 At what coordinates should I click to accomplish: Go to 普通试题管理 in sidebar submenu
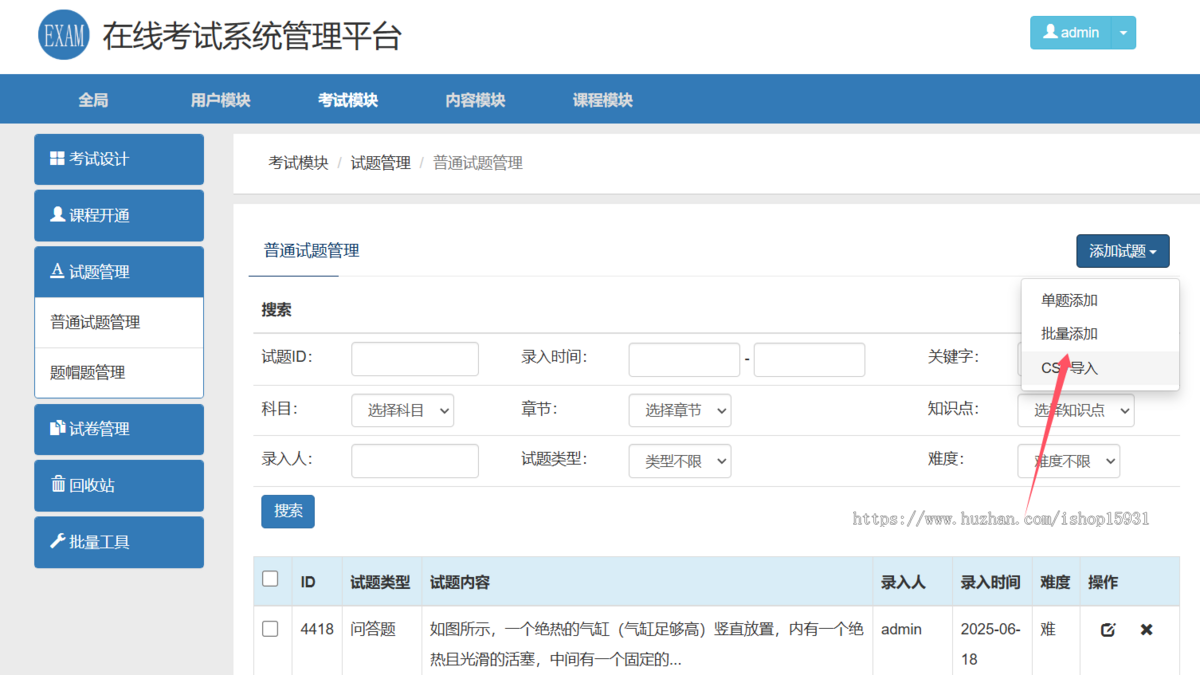pos(119,322)
